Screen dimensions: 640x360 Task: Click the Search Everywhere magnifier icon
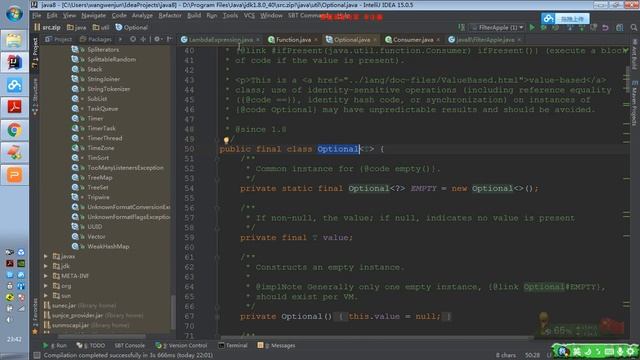pos(633,27)
